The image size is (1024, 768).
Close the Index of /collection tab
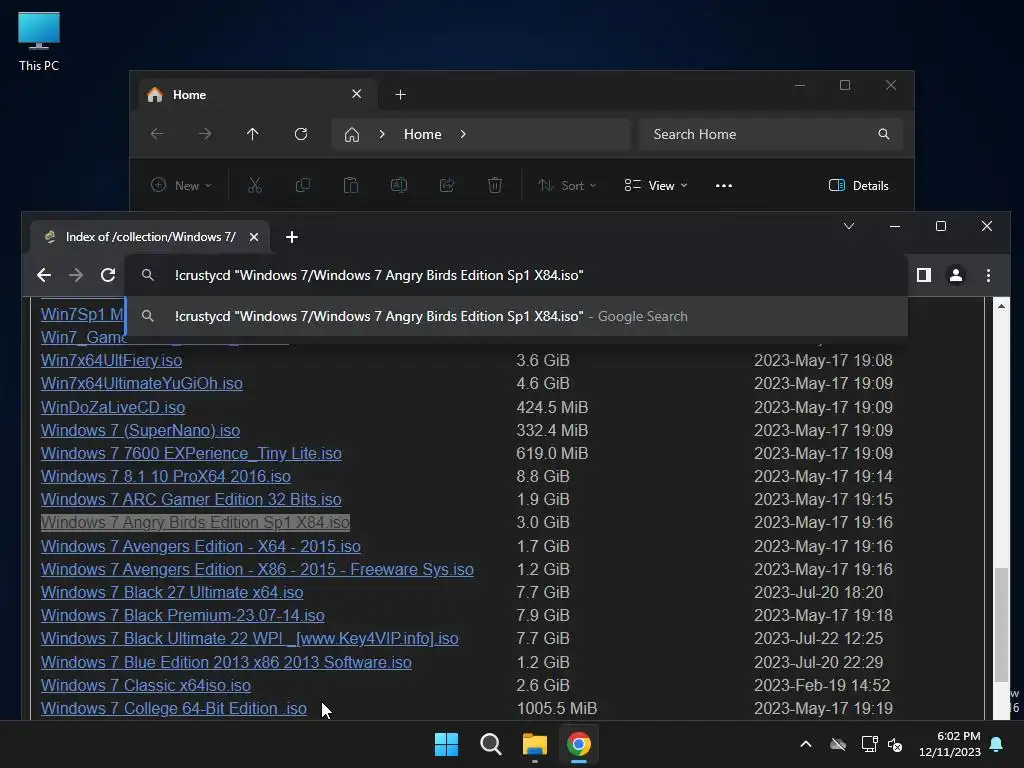point(254,237)
